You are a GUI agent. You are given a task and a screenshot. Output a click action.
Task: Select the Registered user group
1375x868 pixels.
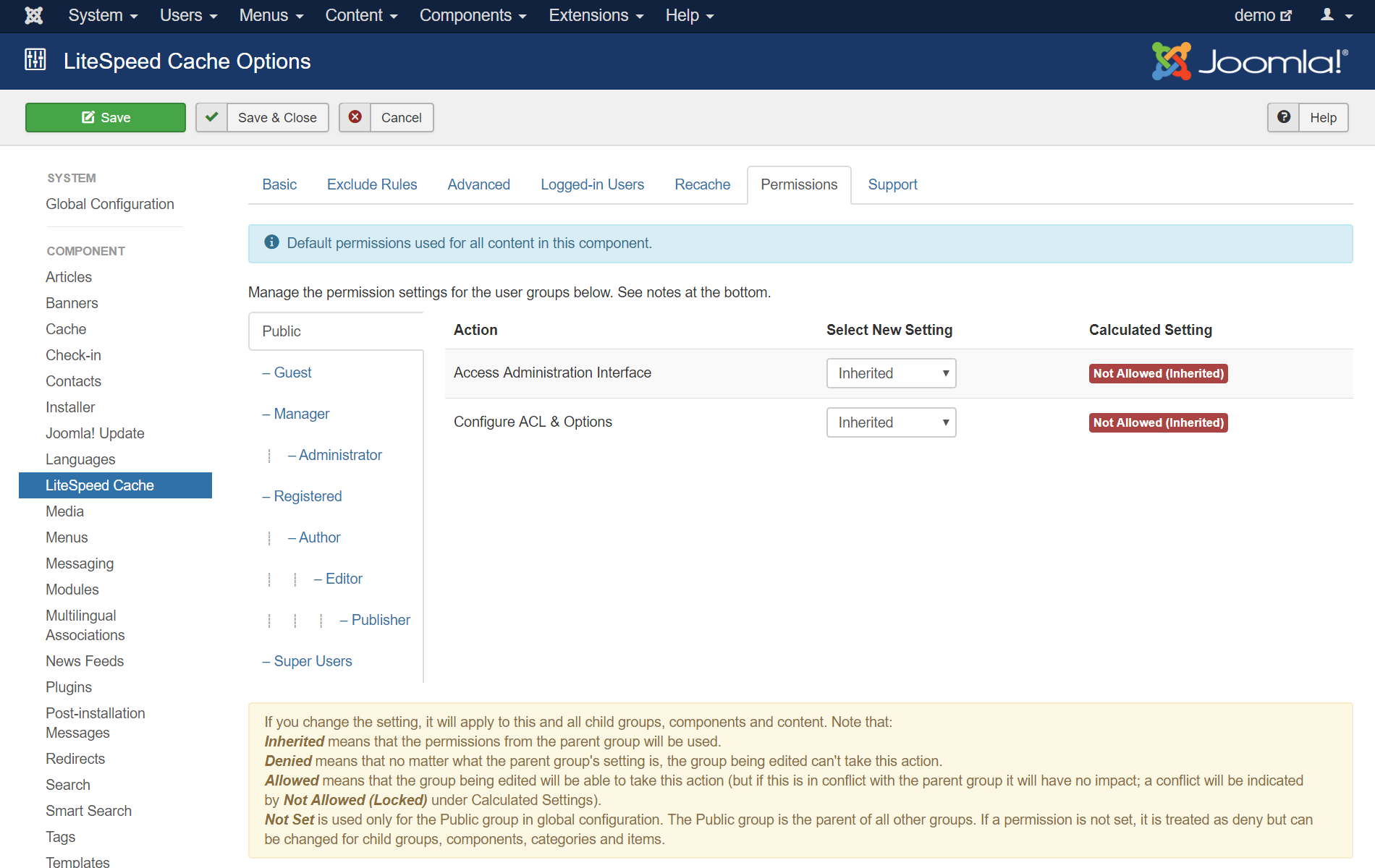coord(302,496)
